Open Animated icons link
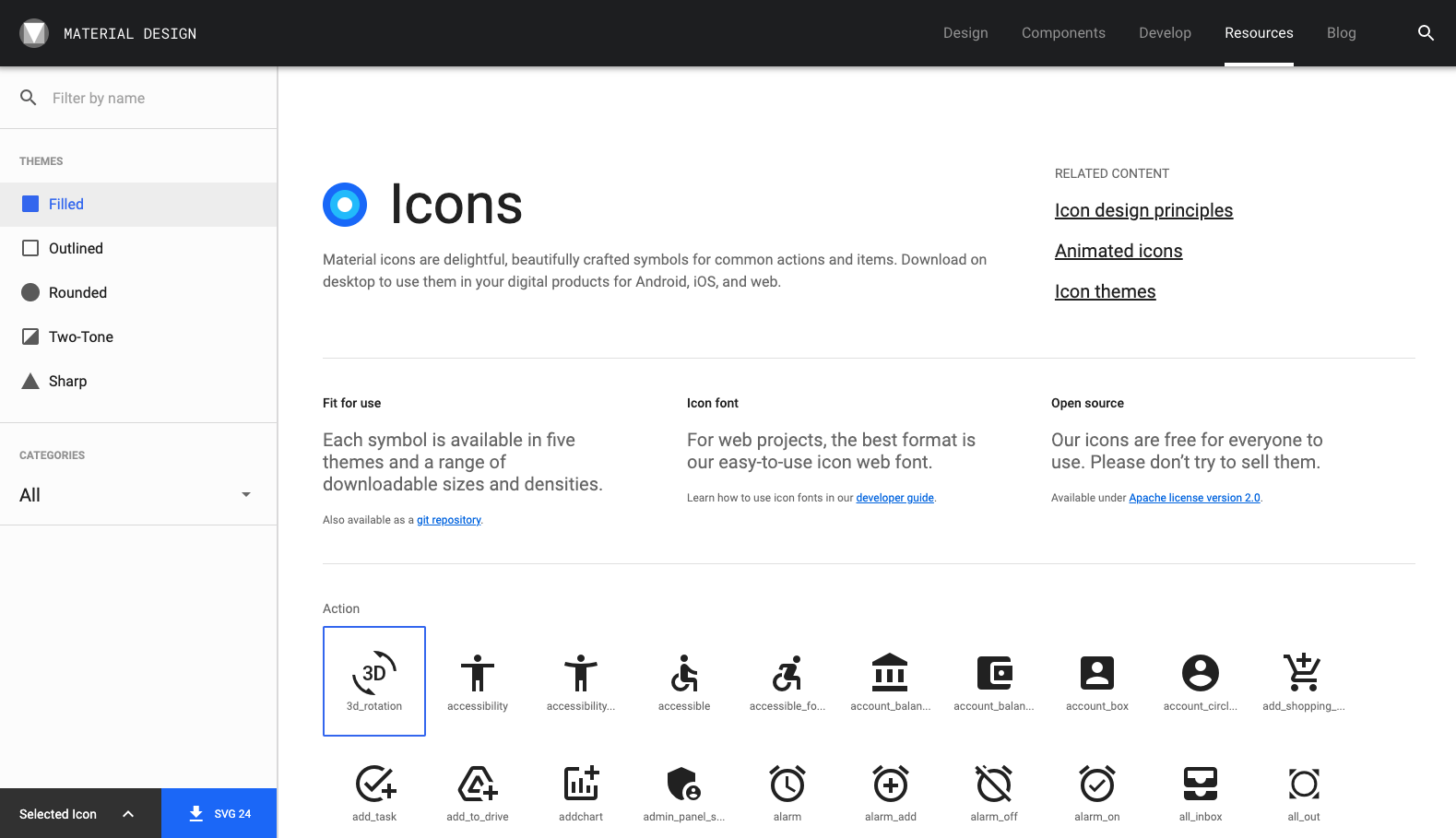1456x838 pixels. click(x=1119, y=251)
